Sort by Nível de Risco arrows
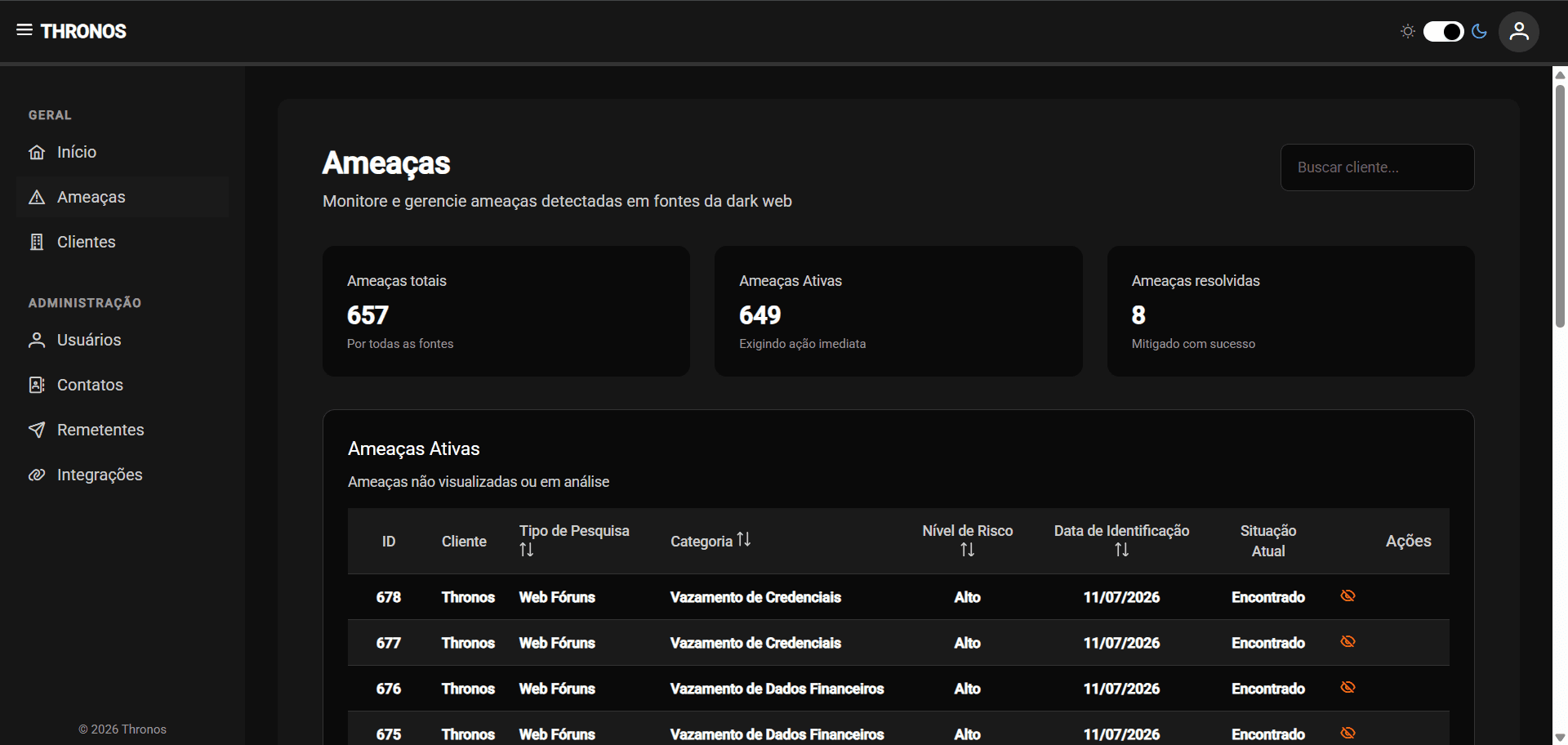Image resolution: width=1568 pixels, height=745 pixels. [x=967, y=551]
